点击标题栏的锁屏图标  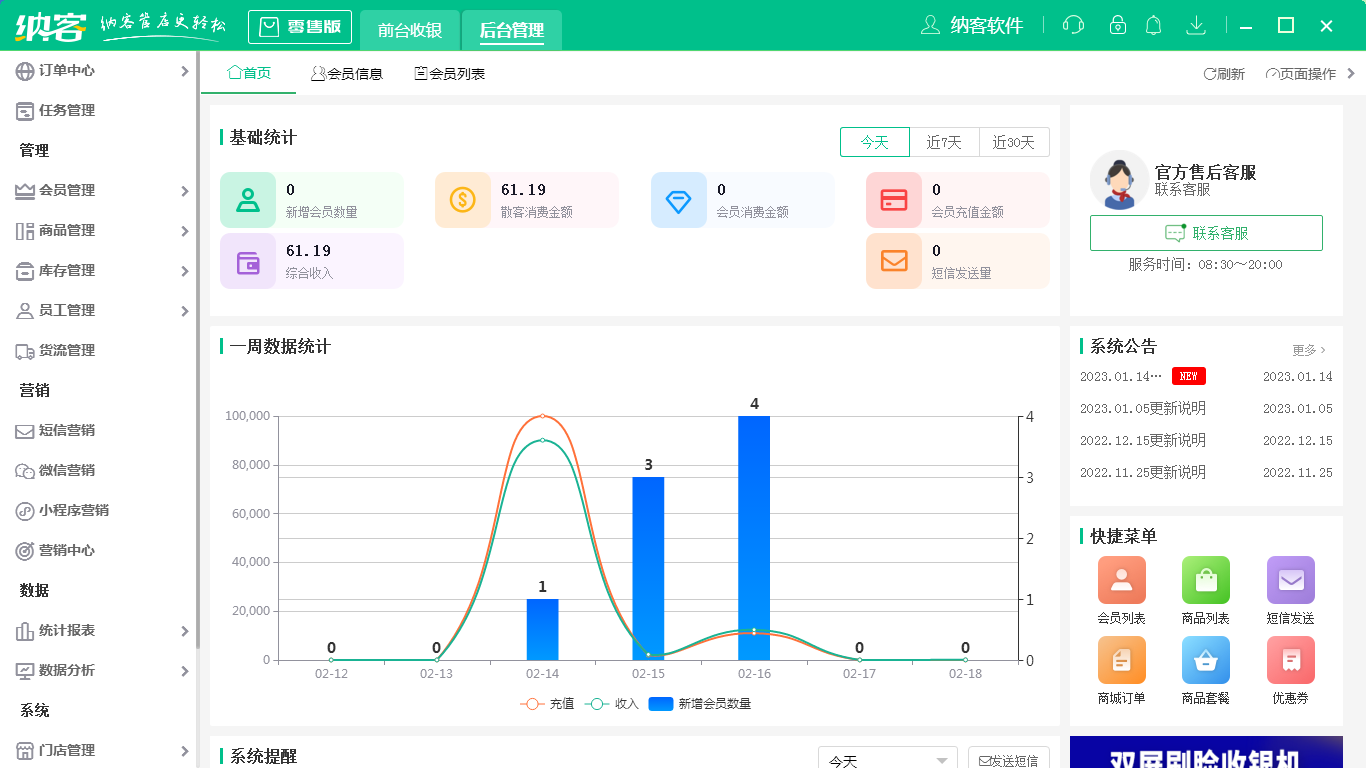point(1114,25)
